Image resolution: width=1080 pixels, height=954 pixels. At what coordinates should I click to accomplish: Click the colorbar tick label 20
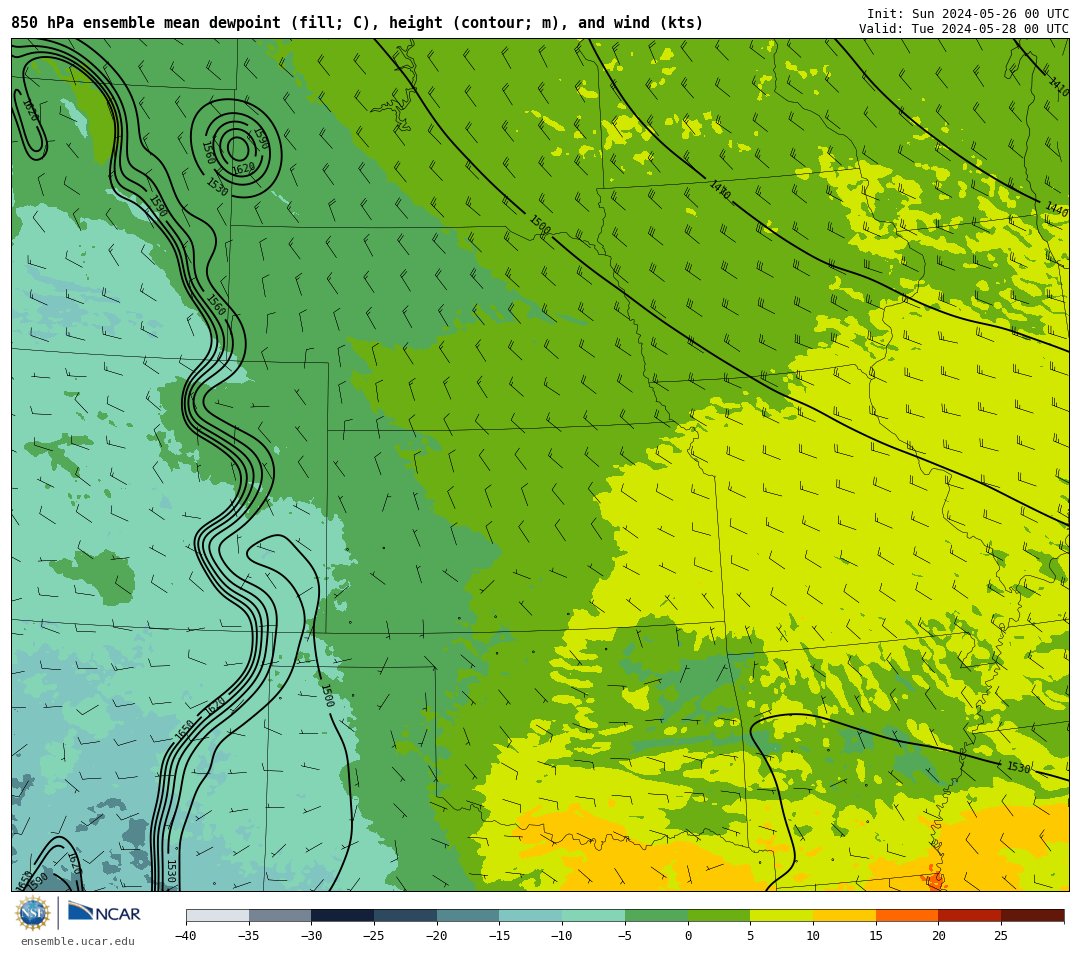point(938,935)
